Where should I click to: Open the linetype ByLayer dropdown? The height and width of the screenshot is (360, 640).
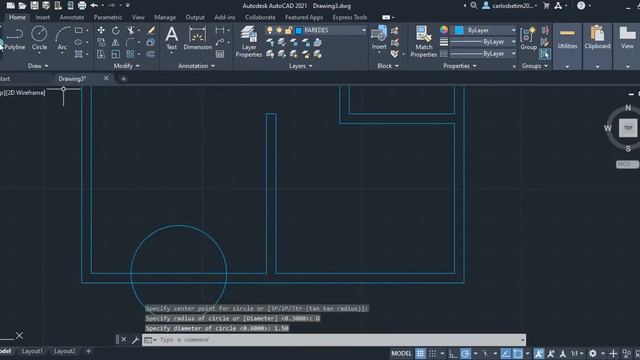pyautogui.click(x=513, y=54)
